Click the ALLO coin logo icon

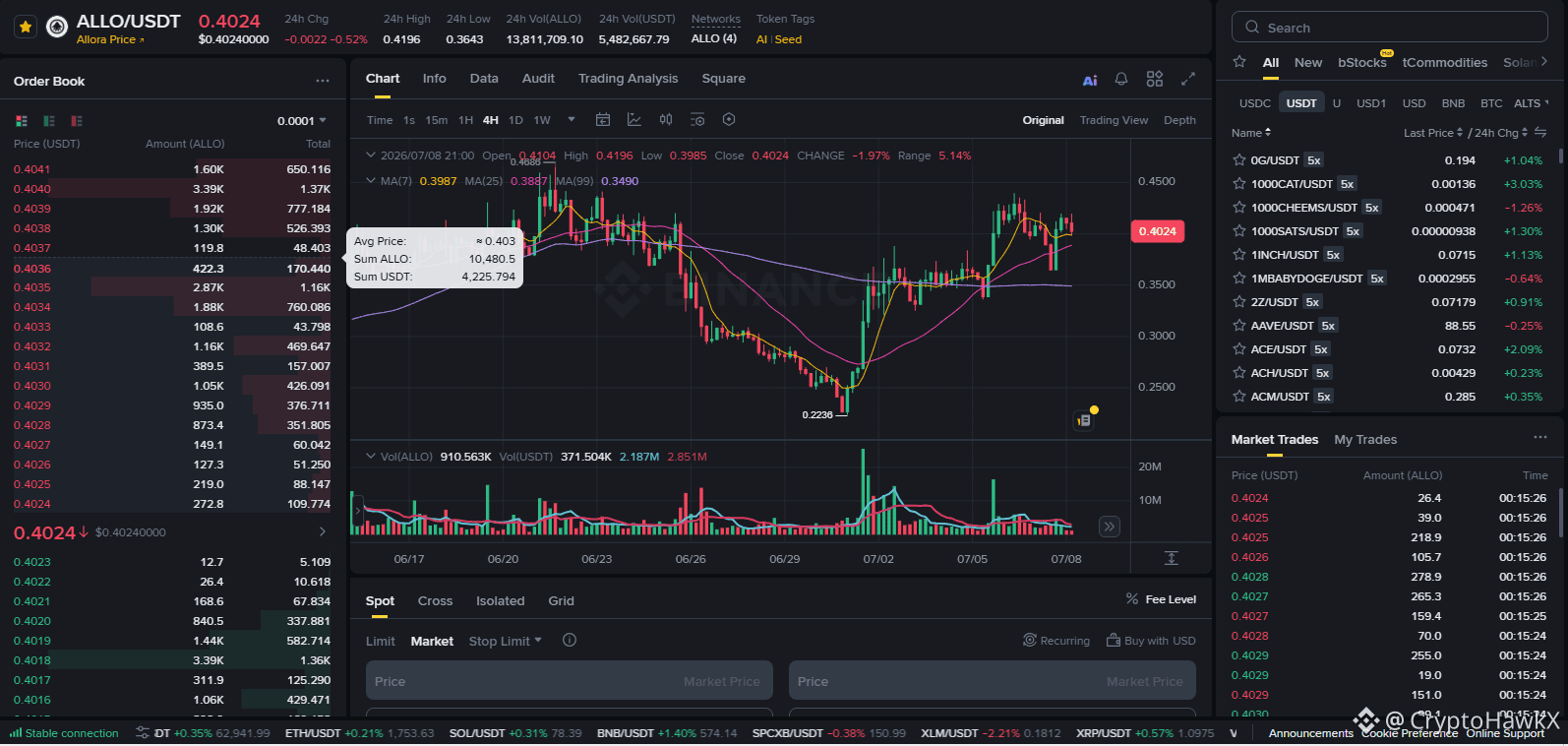pos(57,27)
